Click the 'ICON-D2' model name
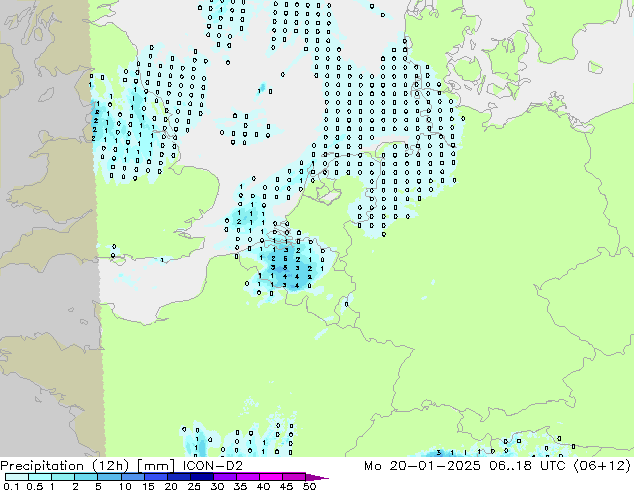The height and width of the screenshot is (490, 634). 213,466
